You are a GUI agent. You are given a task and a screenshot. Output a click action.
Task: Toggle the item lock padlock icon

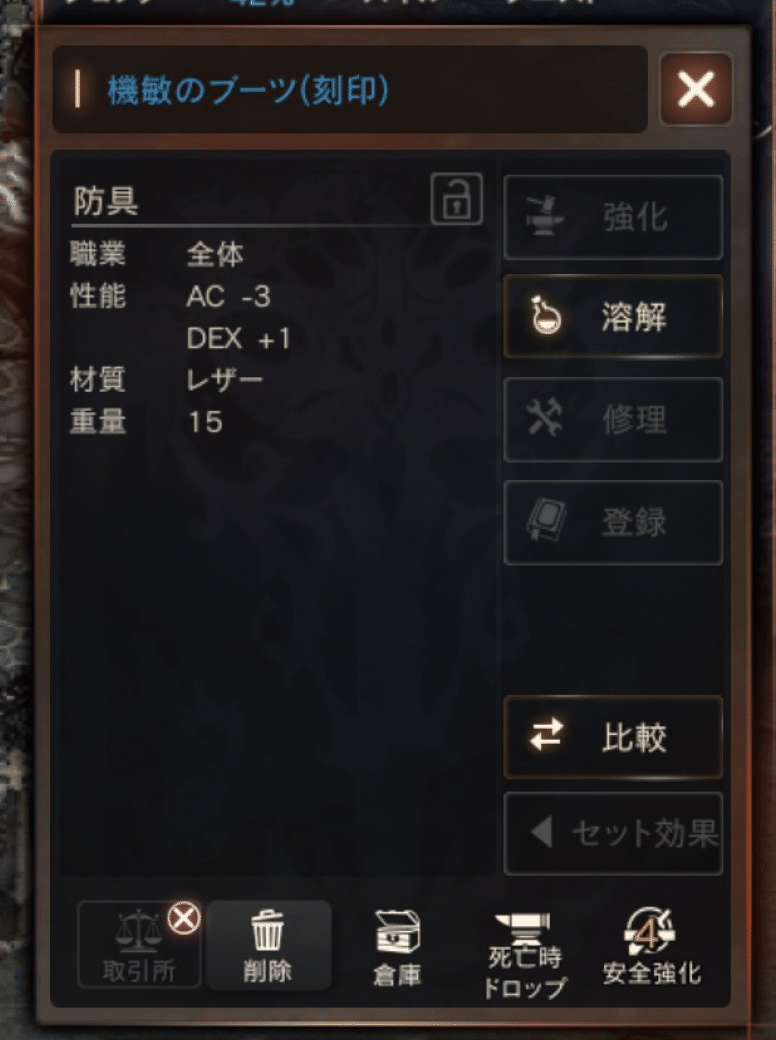click(457, 199)
